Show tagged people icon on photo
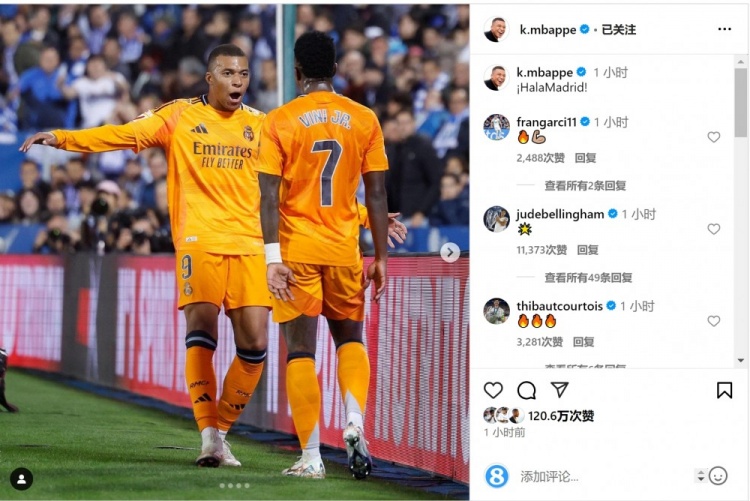The image size is (750, 501). (x=22, y=479)
